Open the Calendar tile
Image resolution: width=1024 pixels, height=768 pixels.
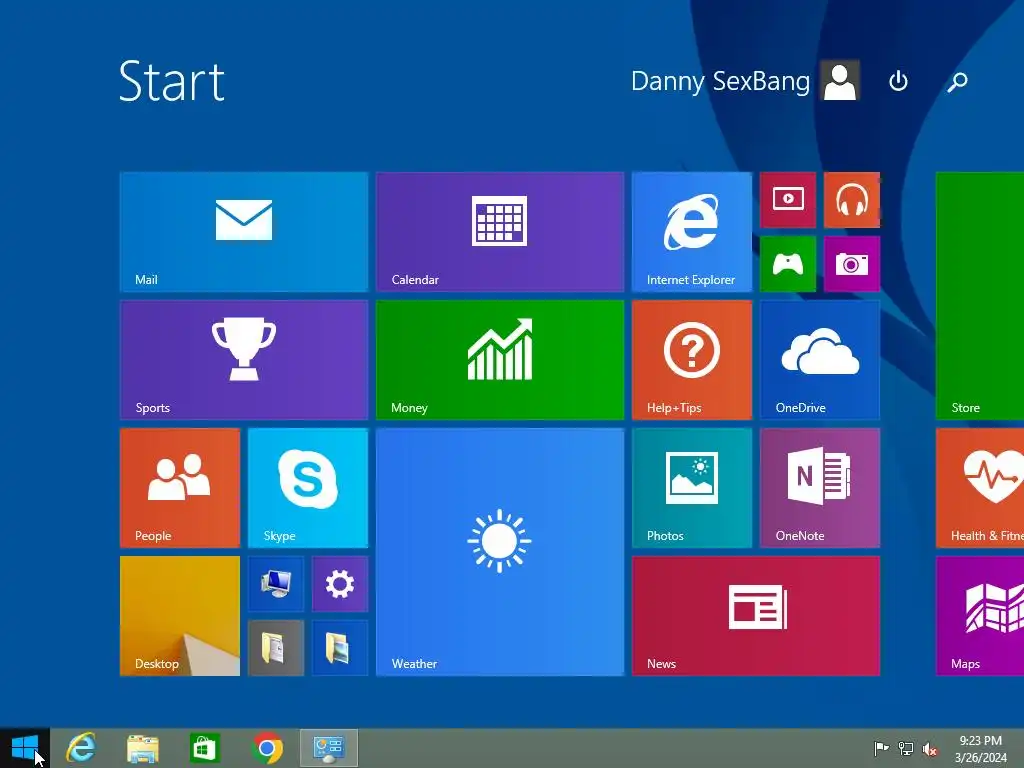point(500,232)
